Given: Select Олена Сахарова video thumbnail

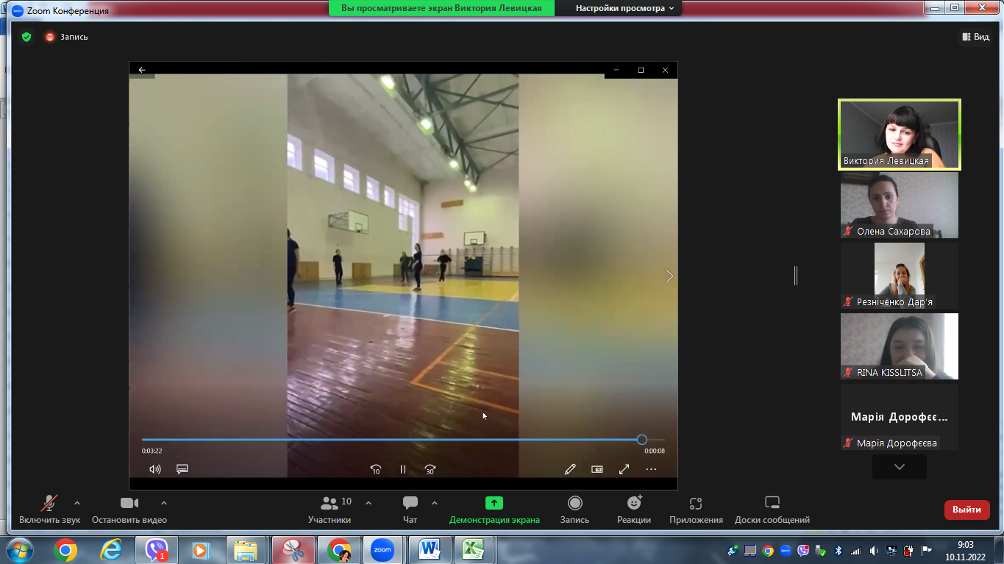Looking at the screenshot, I should point(899,206).
